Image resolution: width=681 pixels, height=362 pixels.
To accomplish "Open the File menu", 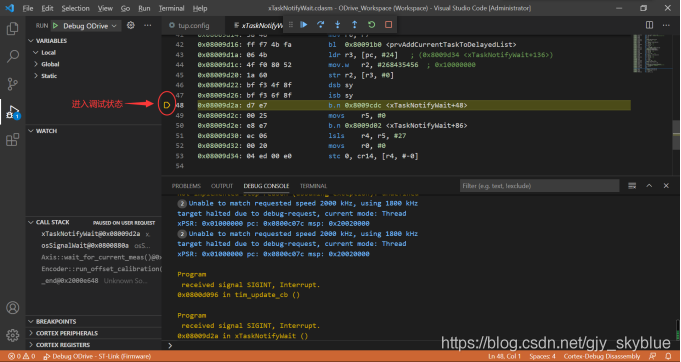I will tap(28, 8).
